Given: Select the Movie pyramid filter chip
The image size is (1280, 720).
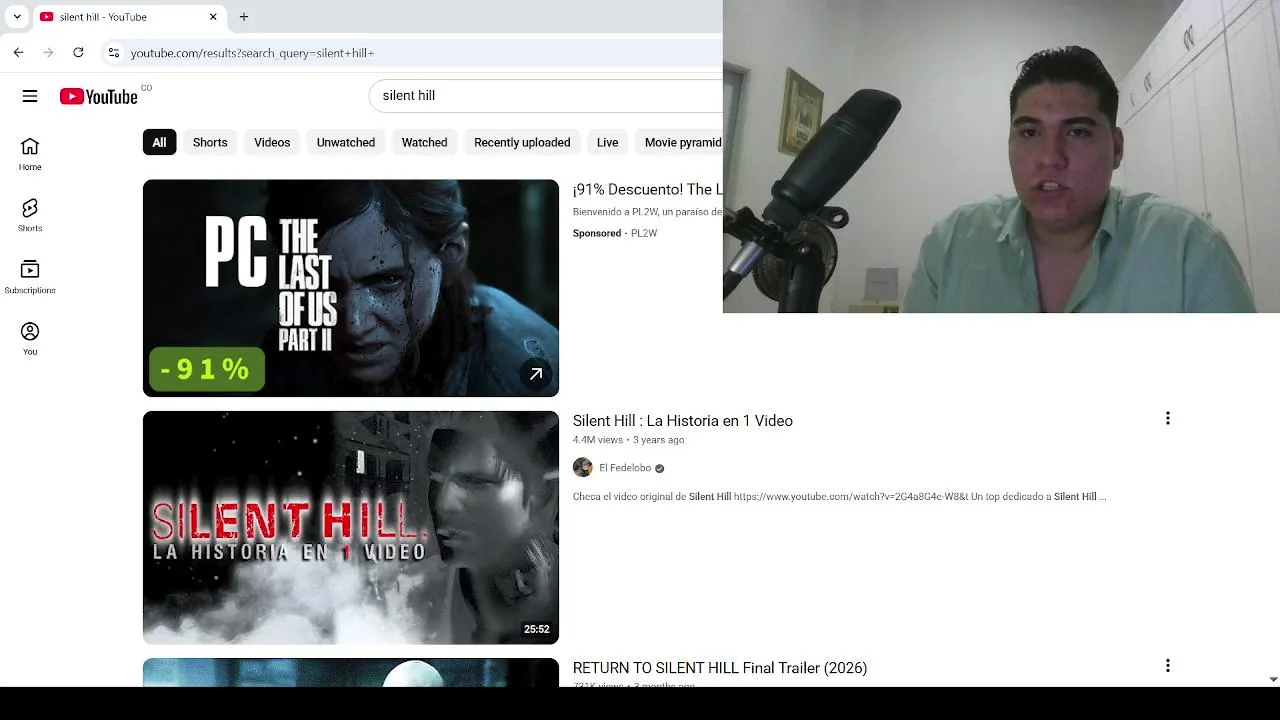Looking at the screenshot, I should point(680,142).
